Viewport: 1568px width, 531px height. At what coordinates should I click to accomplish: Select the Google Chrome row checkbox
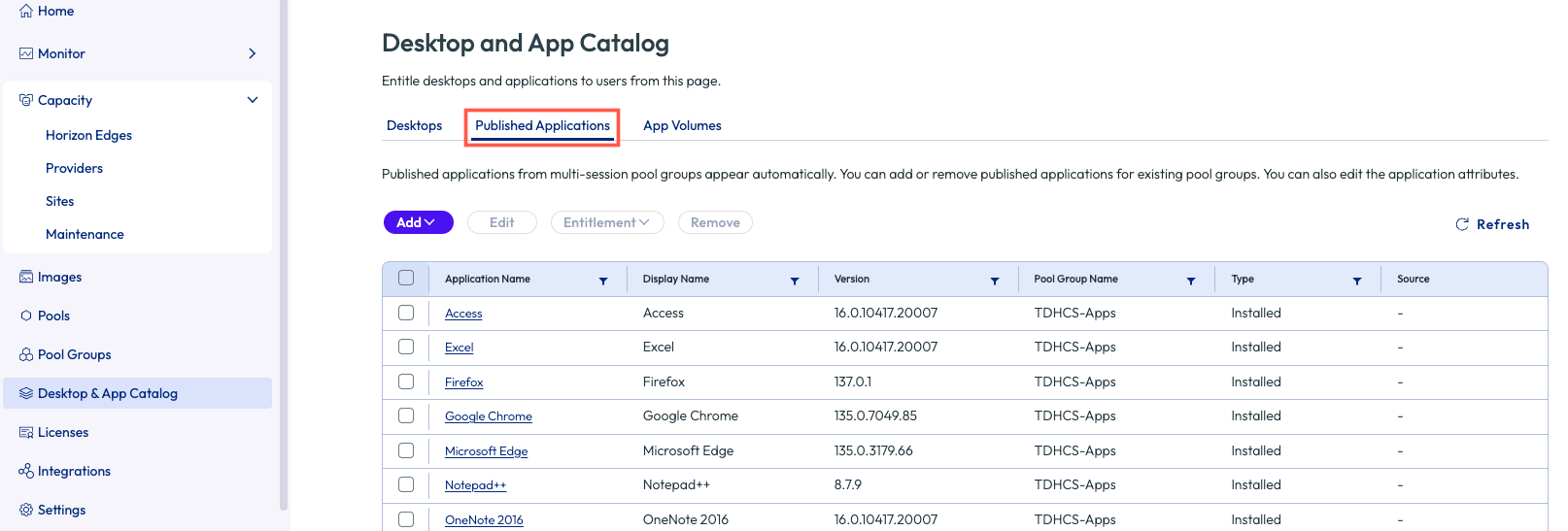click(x=406, y=415)
